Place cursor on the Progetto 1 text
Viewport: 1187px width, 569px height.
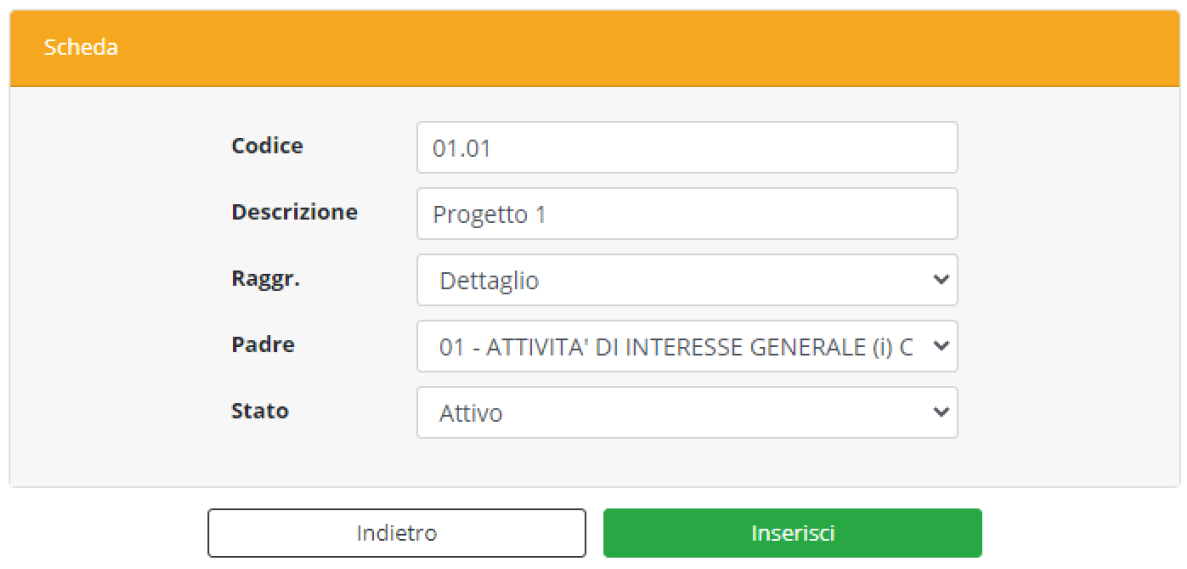coord(489,215)
